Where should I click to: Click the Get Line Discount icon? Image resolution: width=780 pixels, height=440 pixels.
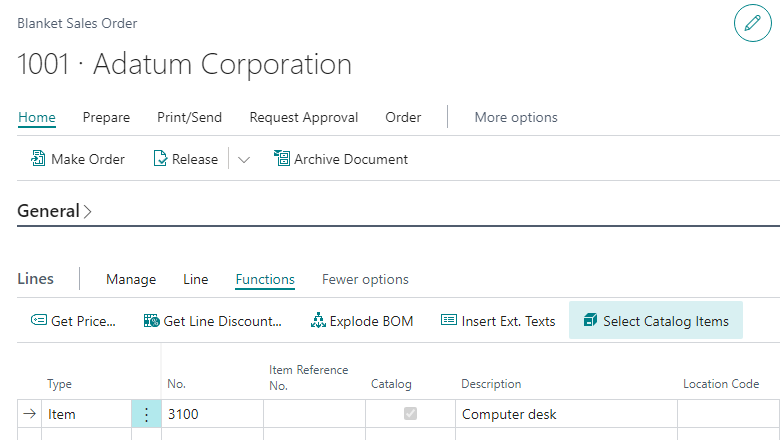151,320
